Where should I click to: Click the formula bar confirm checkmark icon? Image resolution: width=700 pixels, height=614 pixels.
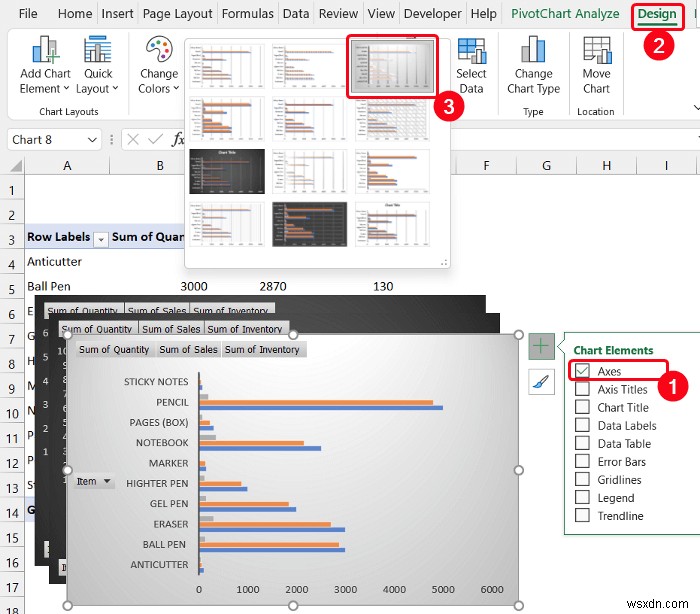[155, 140]
